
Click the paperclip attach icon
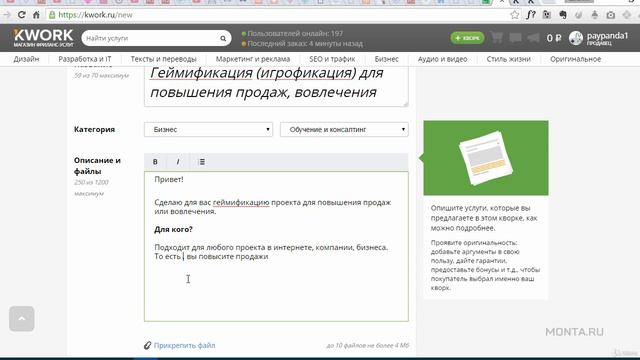(148, 345)
